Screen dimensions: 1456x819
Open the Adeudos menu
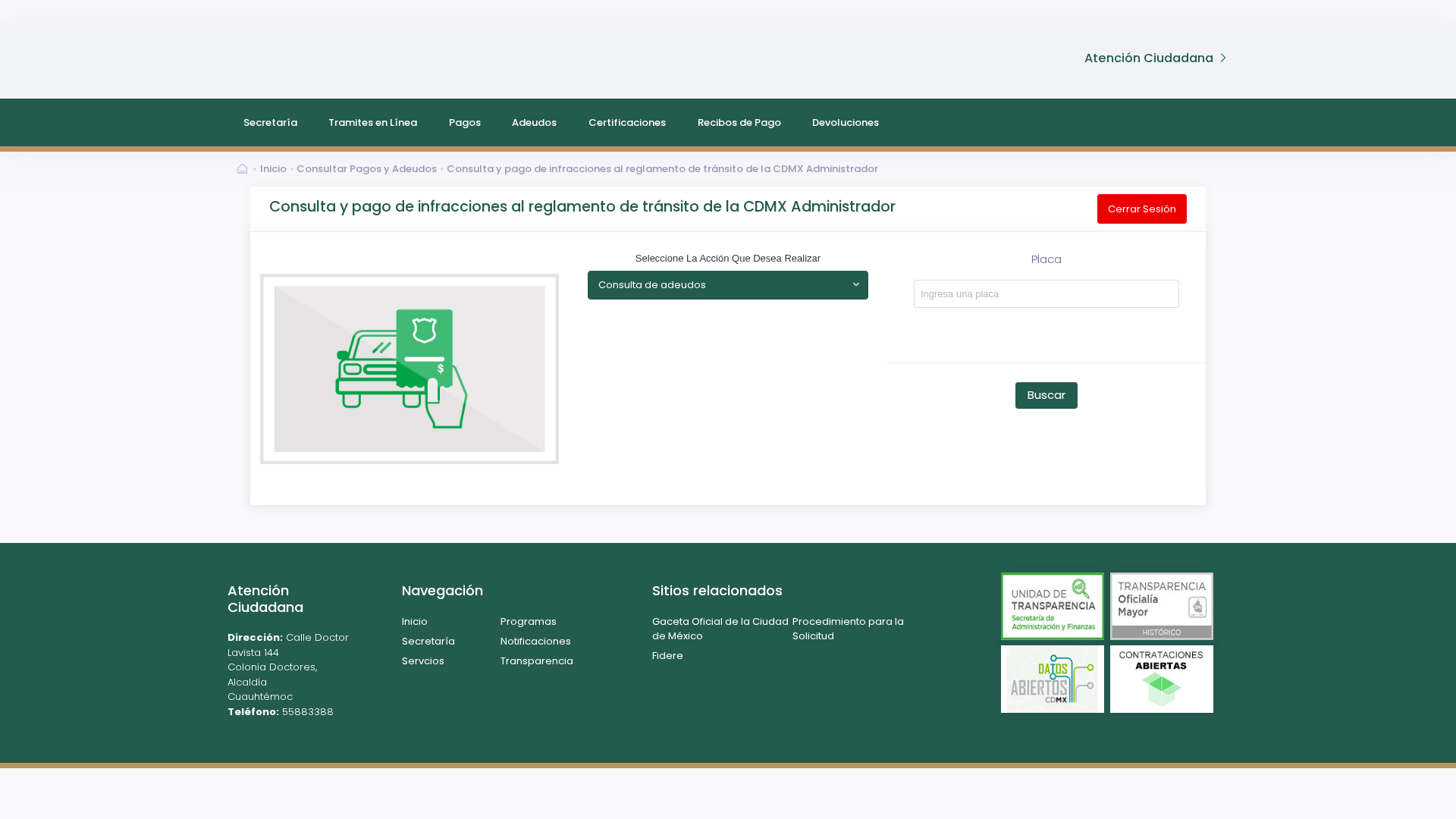[534, 123]
